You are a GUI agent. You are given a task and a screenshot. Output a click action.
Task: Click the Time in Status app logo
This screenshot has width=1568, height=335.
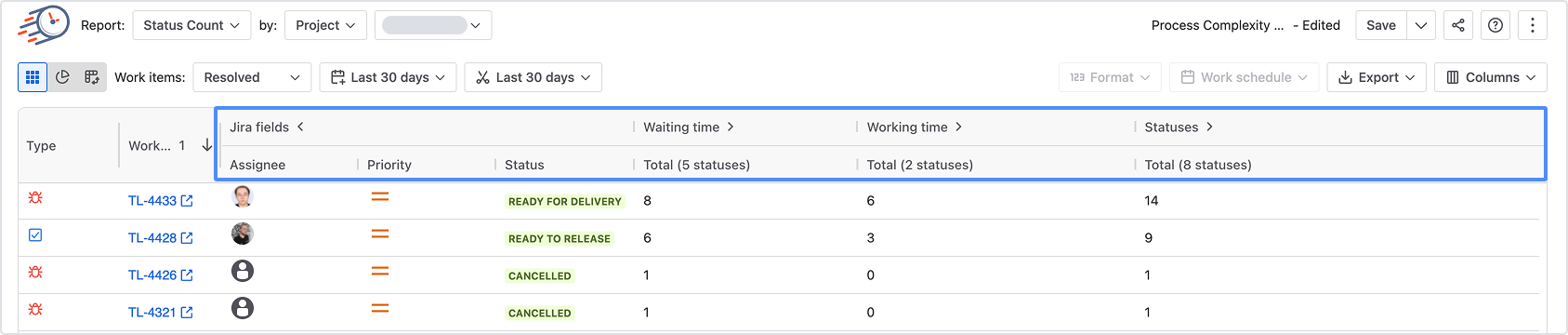44,25
